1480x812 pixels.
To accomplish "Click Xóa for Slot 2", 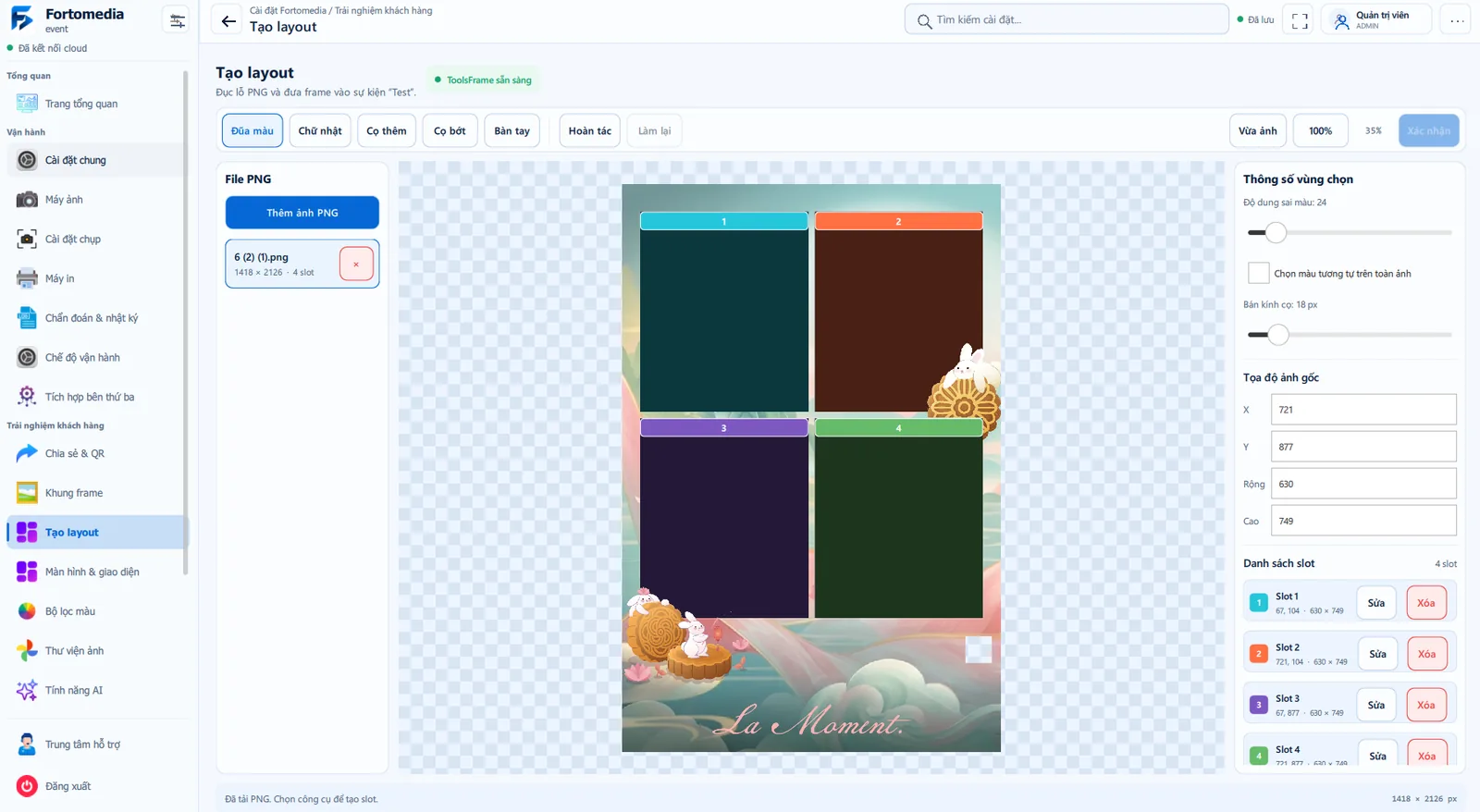I will pos(1427,654).
